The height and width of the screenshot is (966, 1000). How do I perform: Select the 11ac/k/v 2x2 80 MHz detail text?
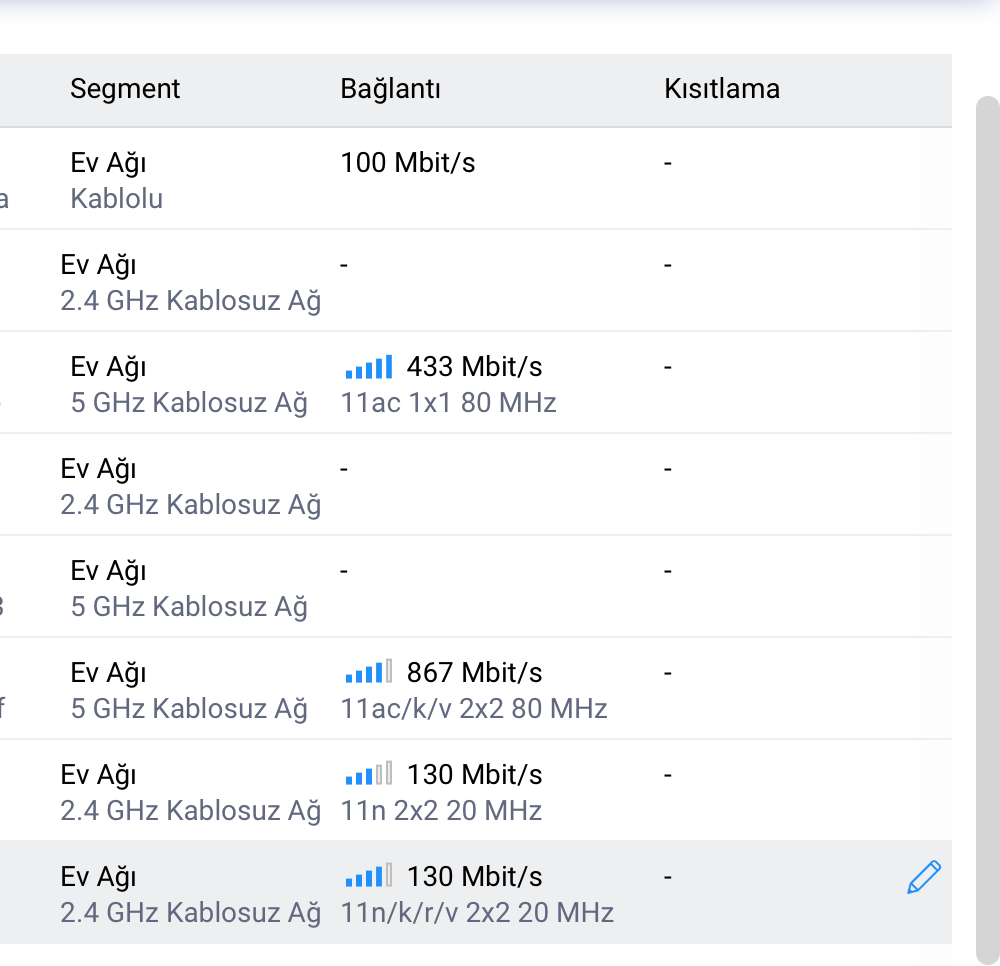tap(474, 708)
